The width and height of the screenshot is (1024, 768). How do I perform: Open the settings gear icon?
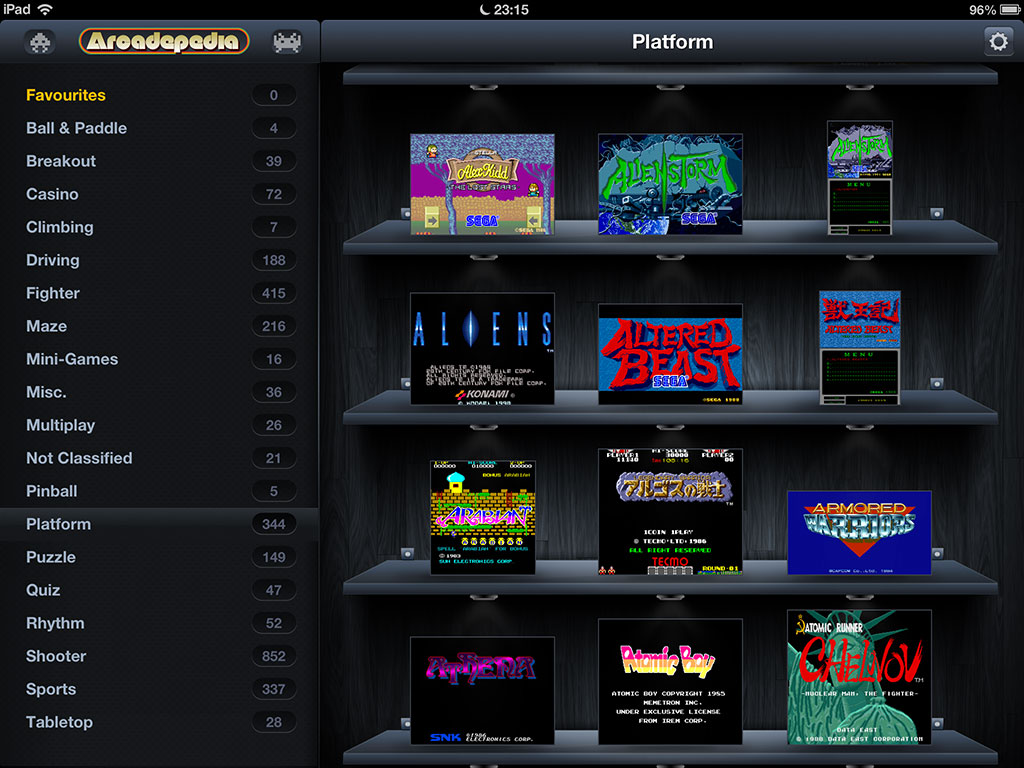(x=997, y=41)
